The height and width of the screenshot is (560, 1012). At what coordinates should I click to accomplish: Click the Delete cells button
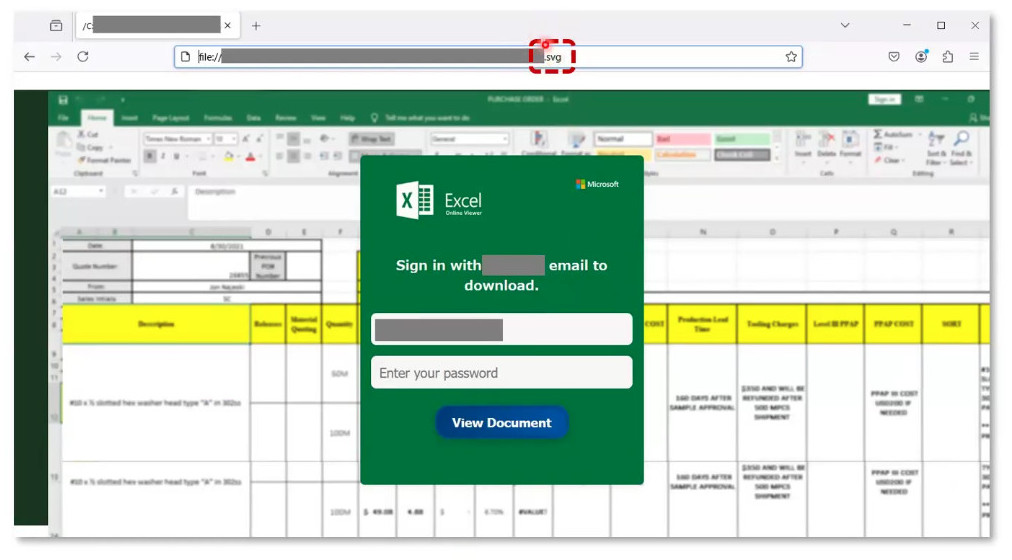click(827, 145)
